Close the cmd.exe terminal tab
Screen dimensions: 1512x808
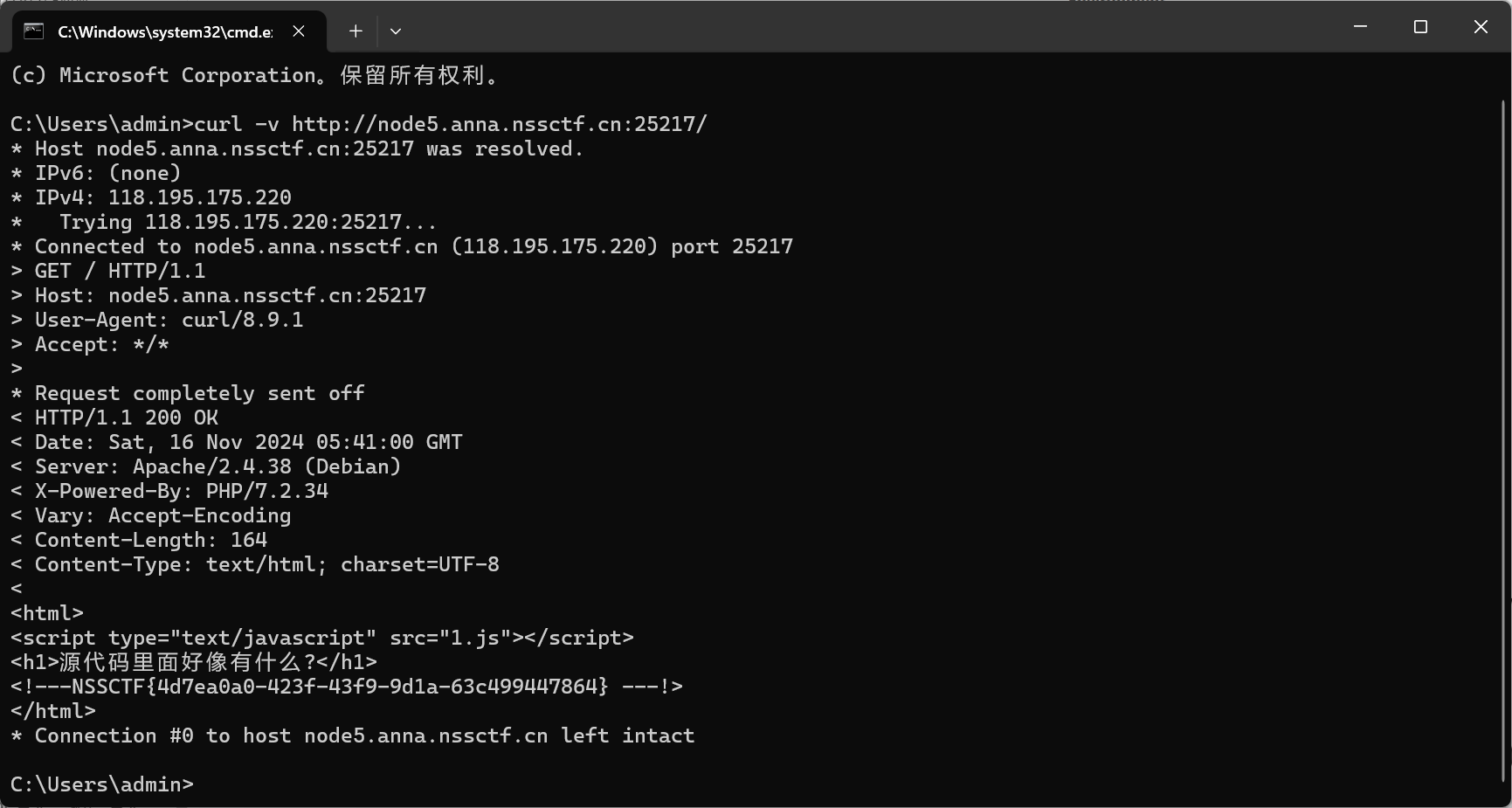coord(299,31)
